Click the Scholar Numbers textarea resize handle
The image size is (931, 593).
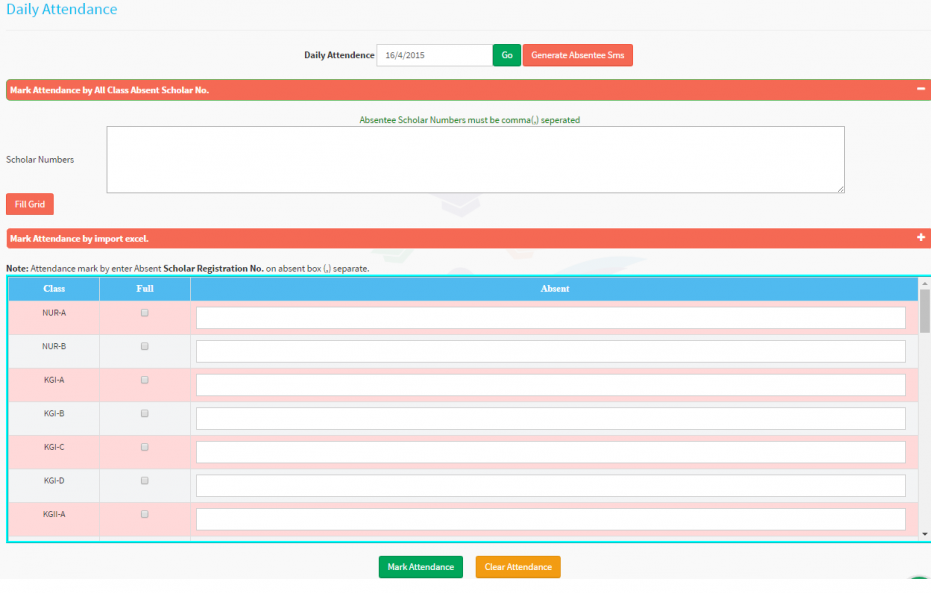click(x=840, y=189)
